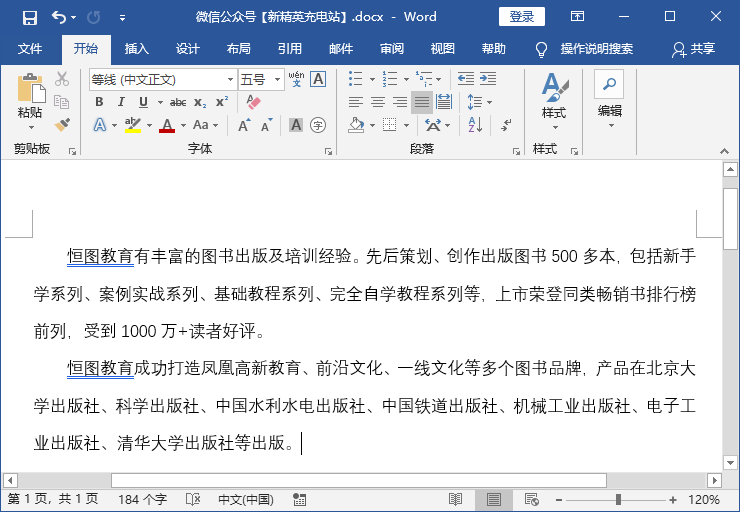This screenshot has width=740, height=512.
Task: Cut the selection with scissors icon
Action: click(x=62, y=79)
